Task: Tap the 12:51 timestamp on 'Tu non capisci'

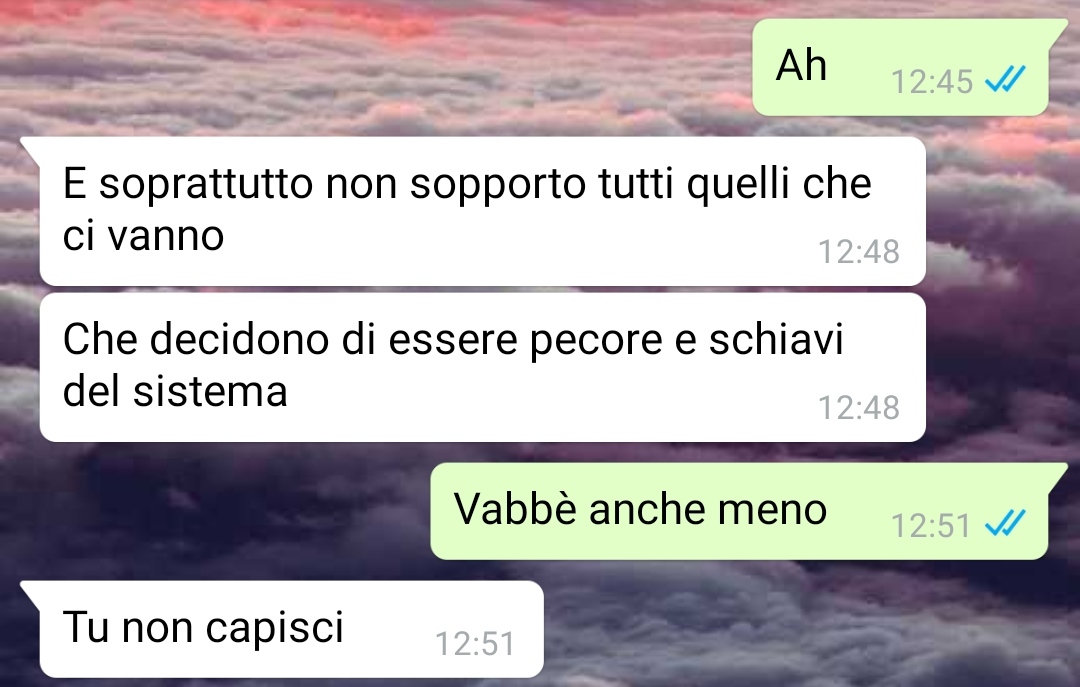Action: (475, 644)
